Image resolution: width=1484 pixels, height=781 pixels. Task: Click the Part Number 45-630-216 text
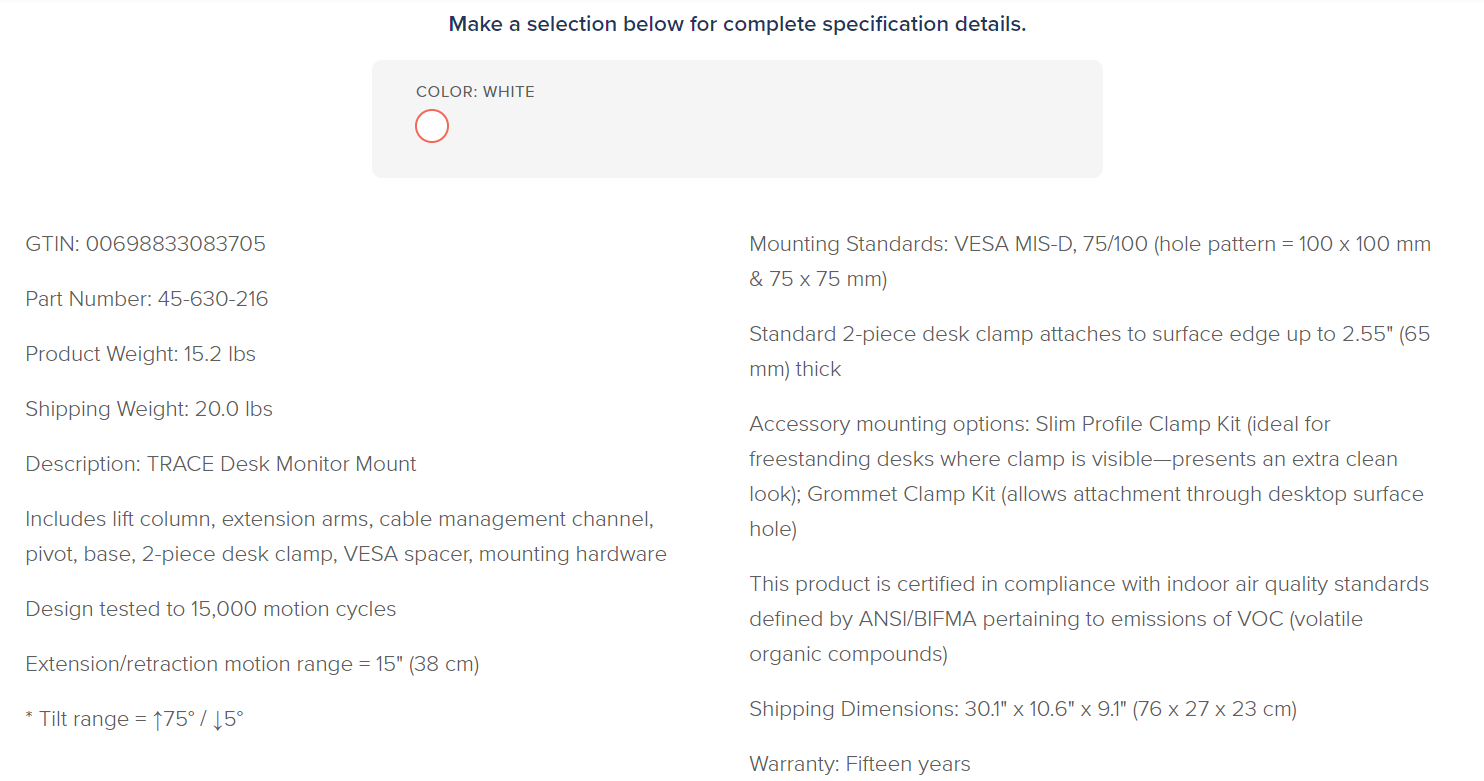click(147, 299)
